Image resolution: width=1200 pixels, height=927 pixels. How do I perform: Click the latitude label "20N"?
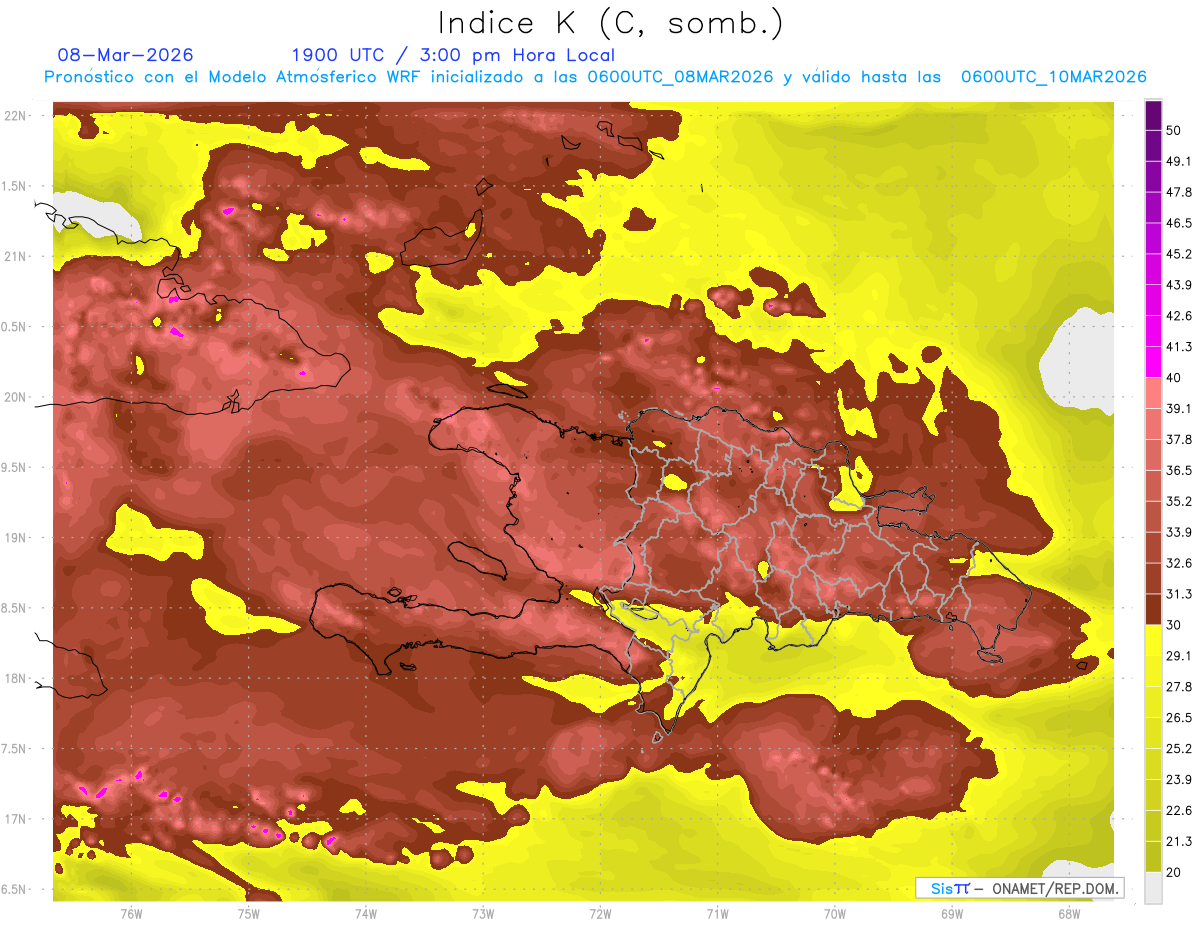tap(17, 397)
